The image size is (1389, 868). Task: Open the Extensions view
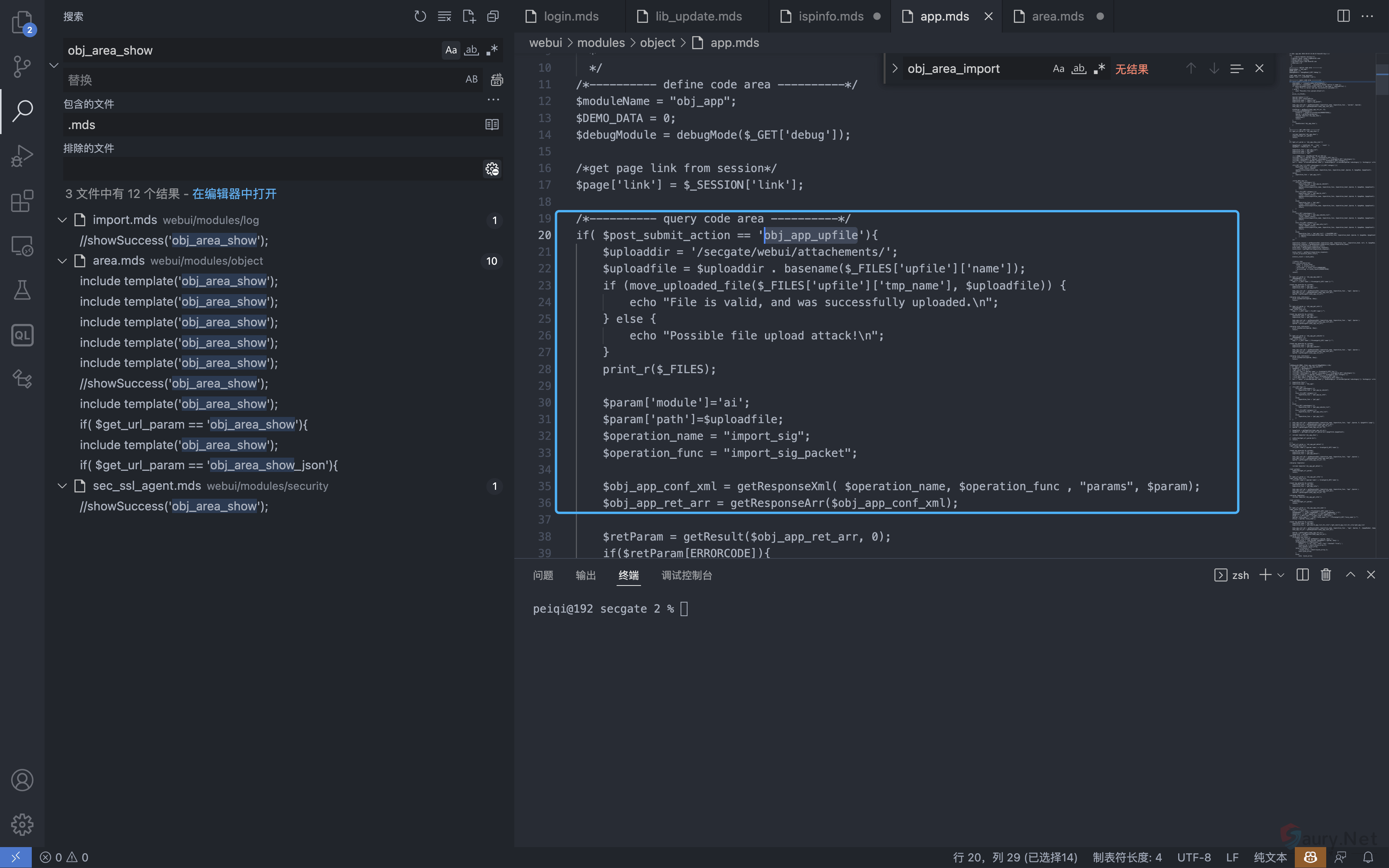click(22, 201)
